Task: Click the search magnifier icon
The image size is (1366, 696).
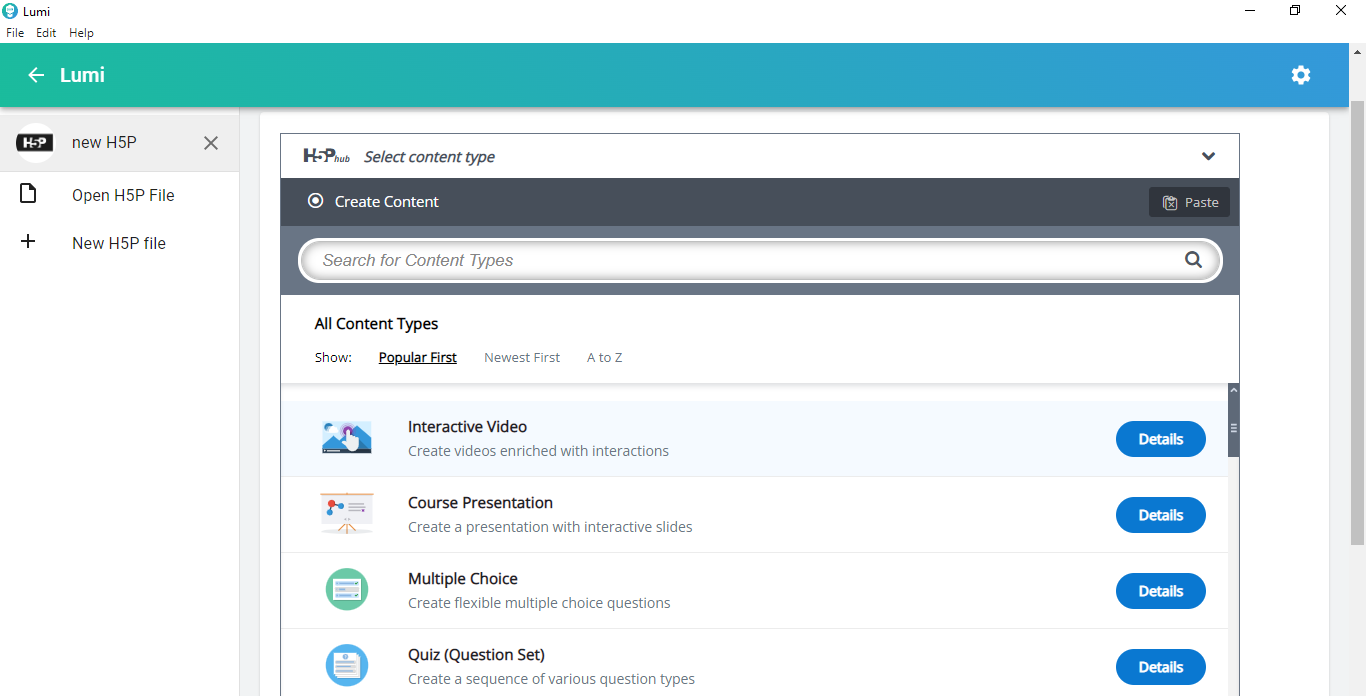Action: pyautogui.click(x=1193, y=260)
